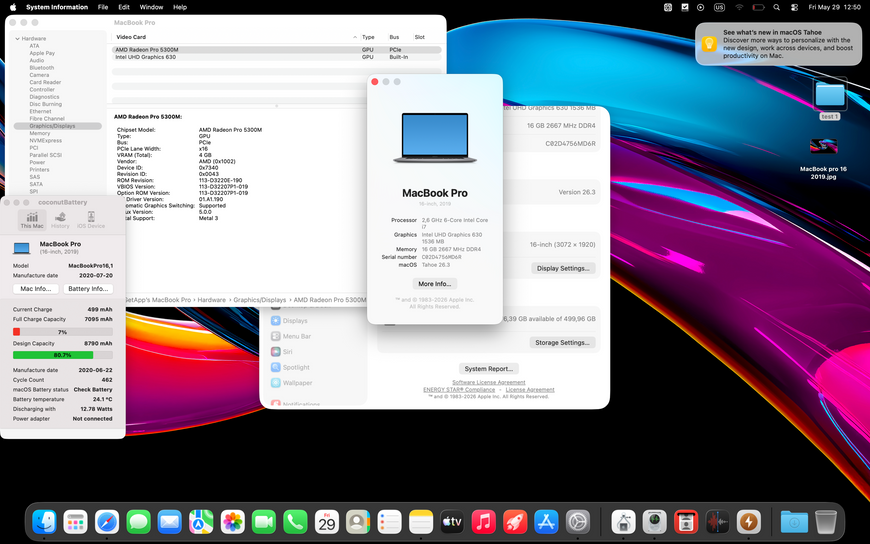Image resolution: width=870 pixels, height=544 pixels.
Task: Open Storage Settings... button
Action: [x=562, y=342]
